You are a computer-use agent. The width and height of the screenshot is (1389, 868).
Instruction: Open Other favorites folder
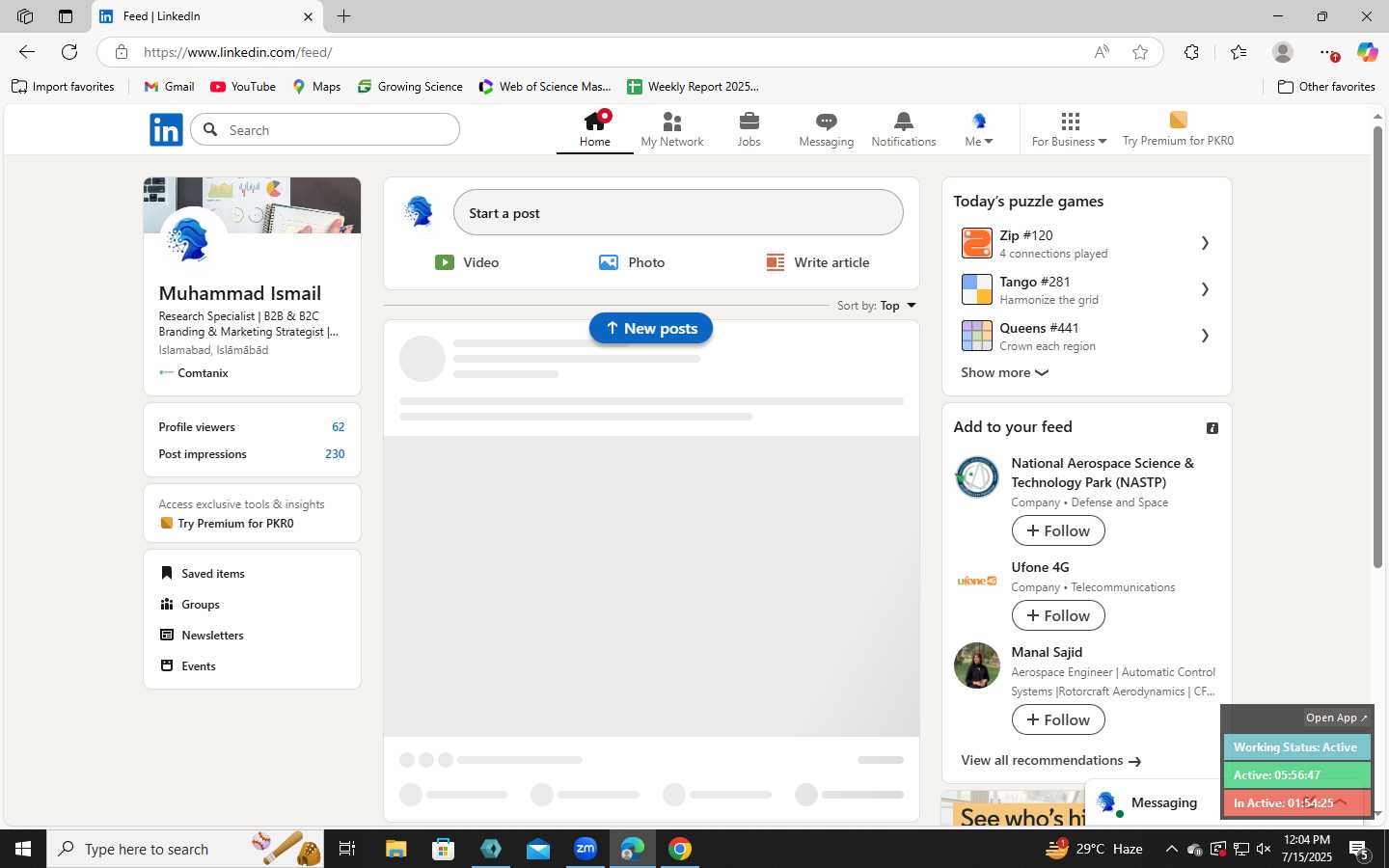1326,87
